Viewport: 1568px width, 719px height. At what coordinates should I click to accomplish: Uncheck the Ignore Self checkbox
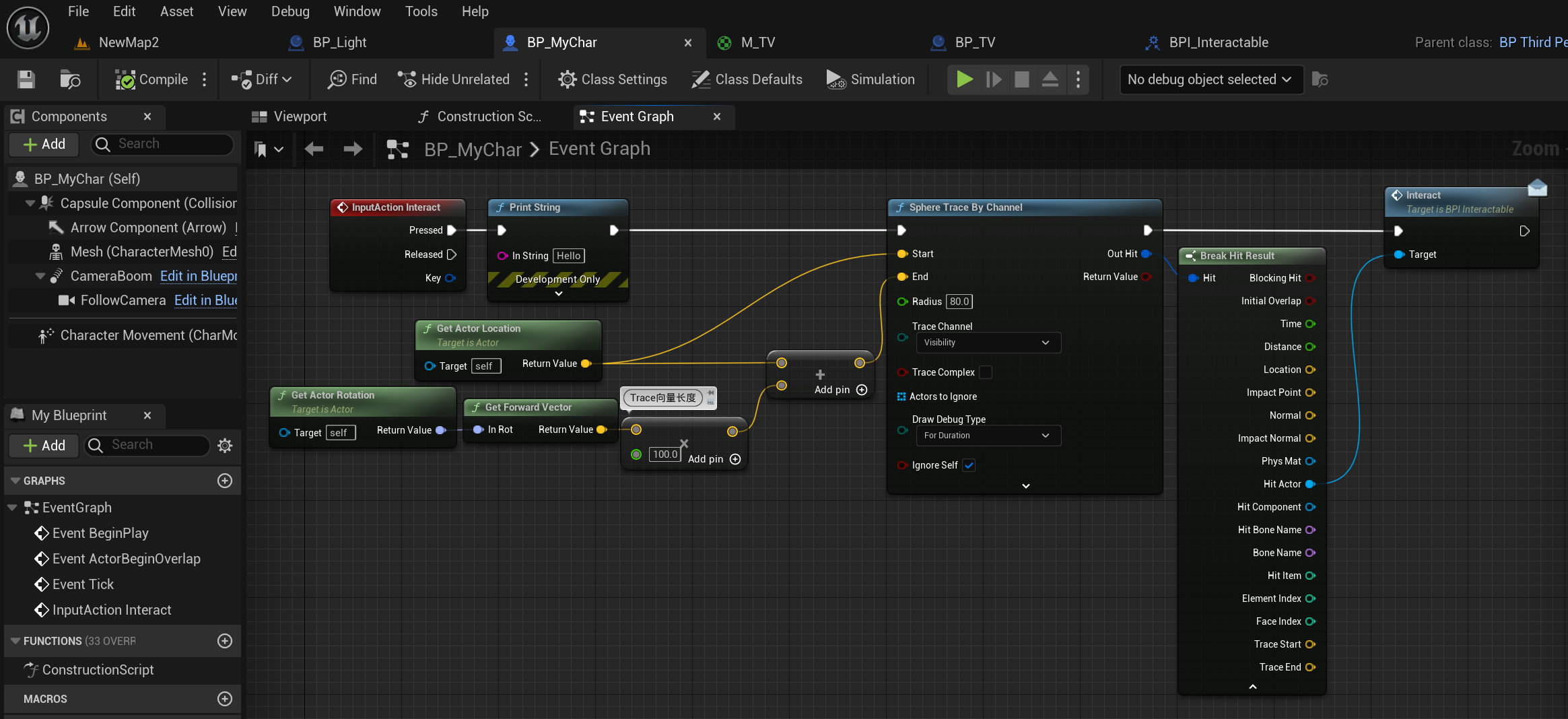coord(969,465)
